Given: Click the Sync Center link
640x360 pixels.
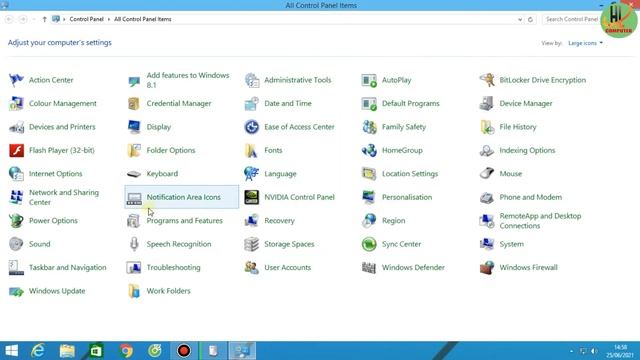Looking at the screenshot, I should pyautogui.click(x=401, y=244).
